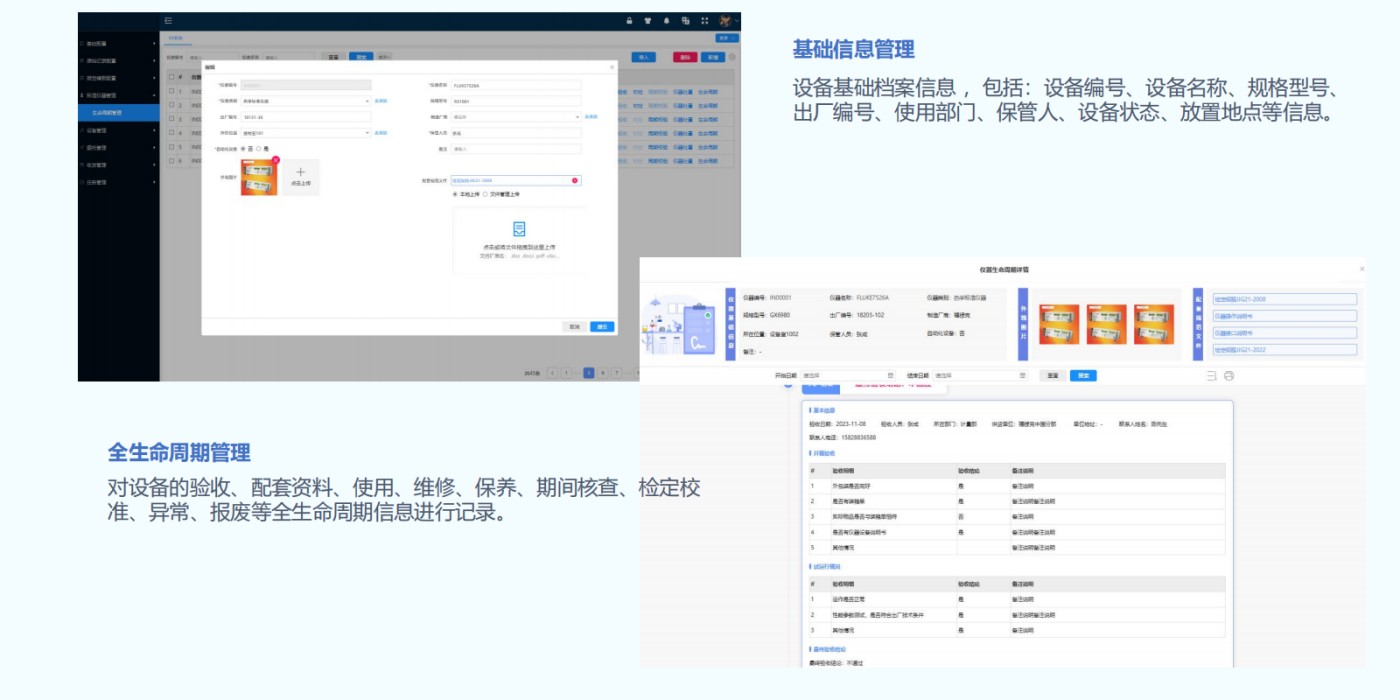The width and height of the screenshot is (1400, 700).
Task: Submit the edit form via 提交 button
Action: (x=602, y=327)
